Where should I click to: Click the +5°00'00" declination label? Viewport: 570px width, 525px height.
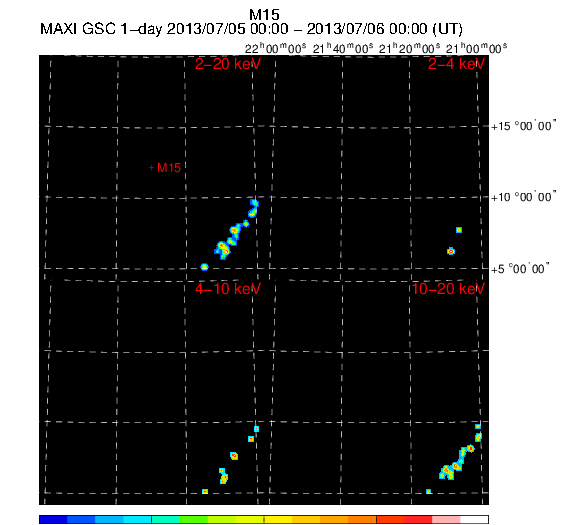[520, 269]
